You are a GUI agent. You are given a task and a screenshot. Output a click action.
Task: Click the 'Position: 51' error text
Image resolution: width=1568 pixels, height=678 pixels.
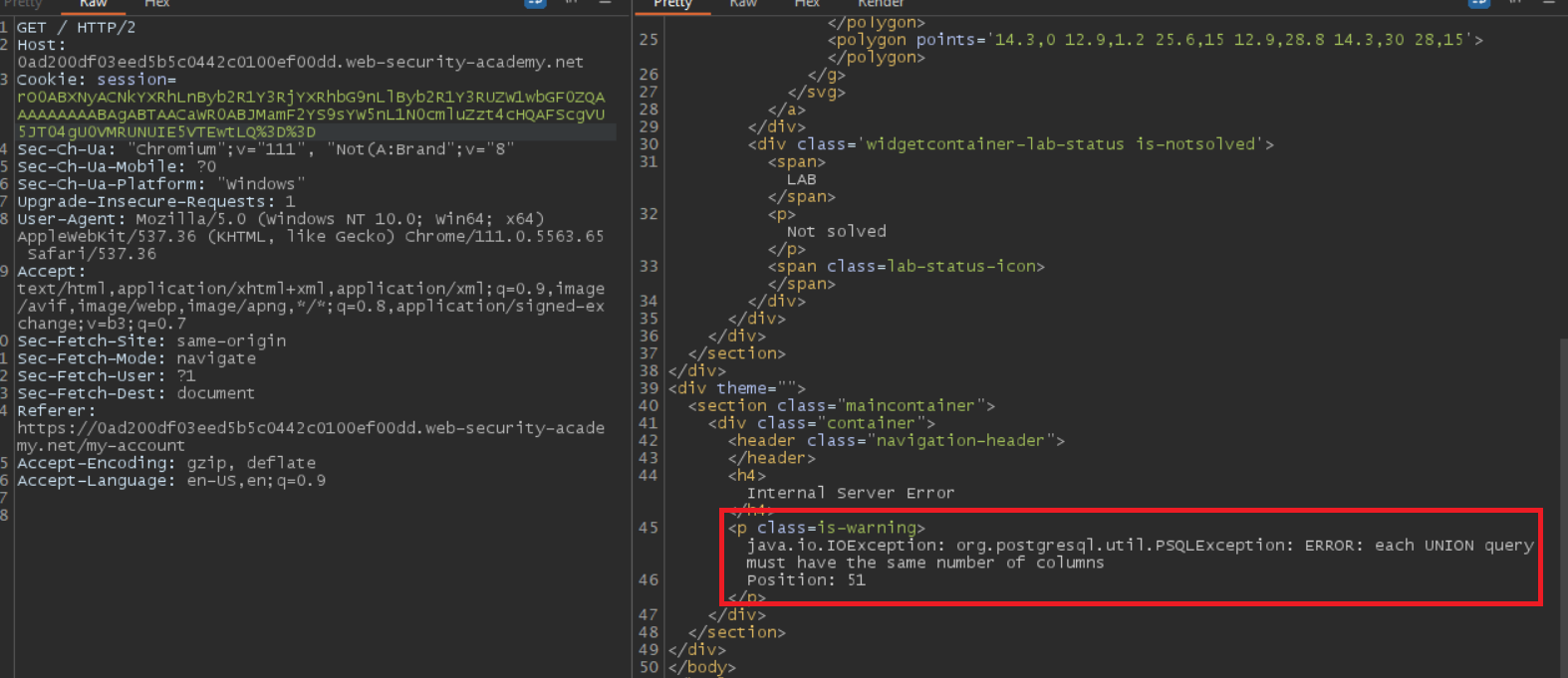click(806, 579)
